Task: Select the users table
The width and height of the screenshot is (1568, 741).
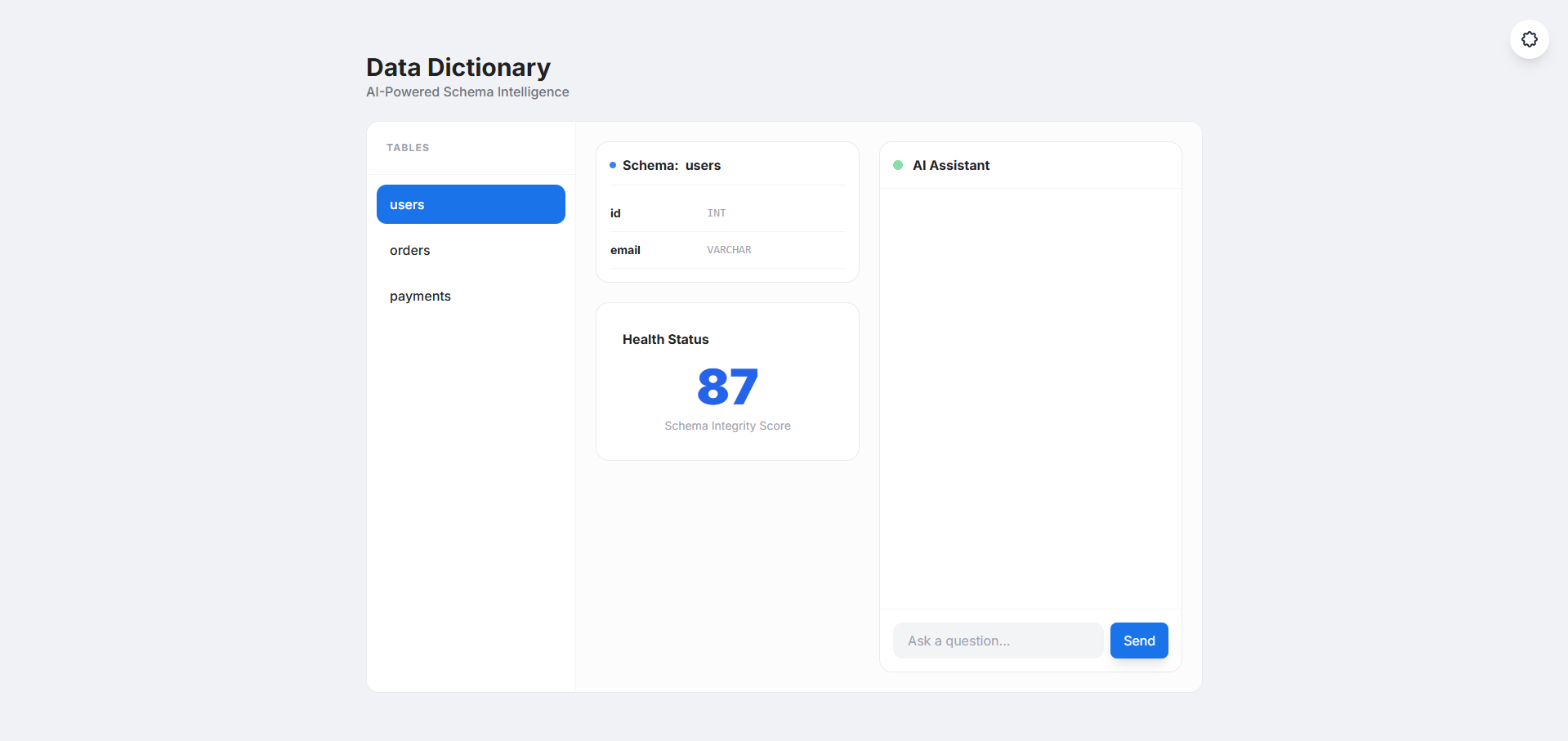Action: pos(471,204)
